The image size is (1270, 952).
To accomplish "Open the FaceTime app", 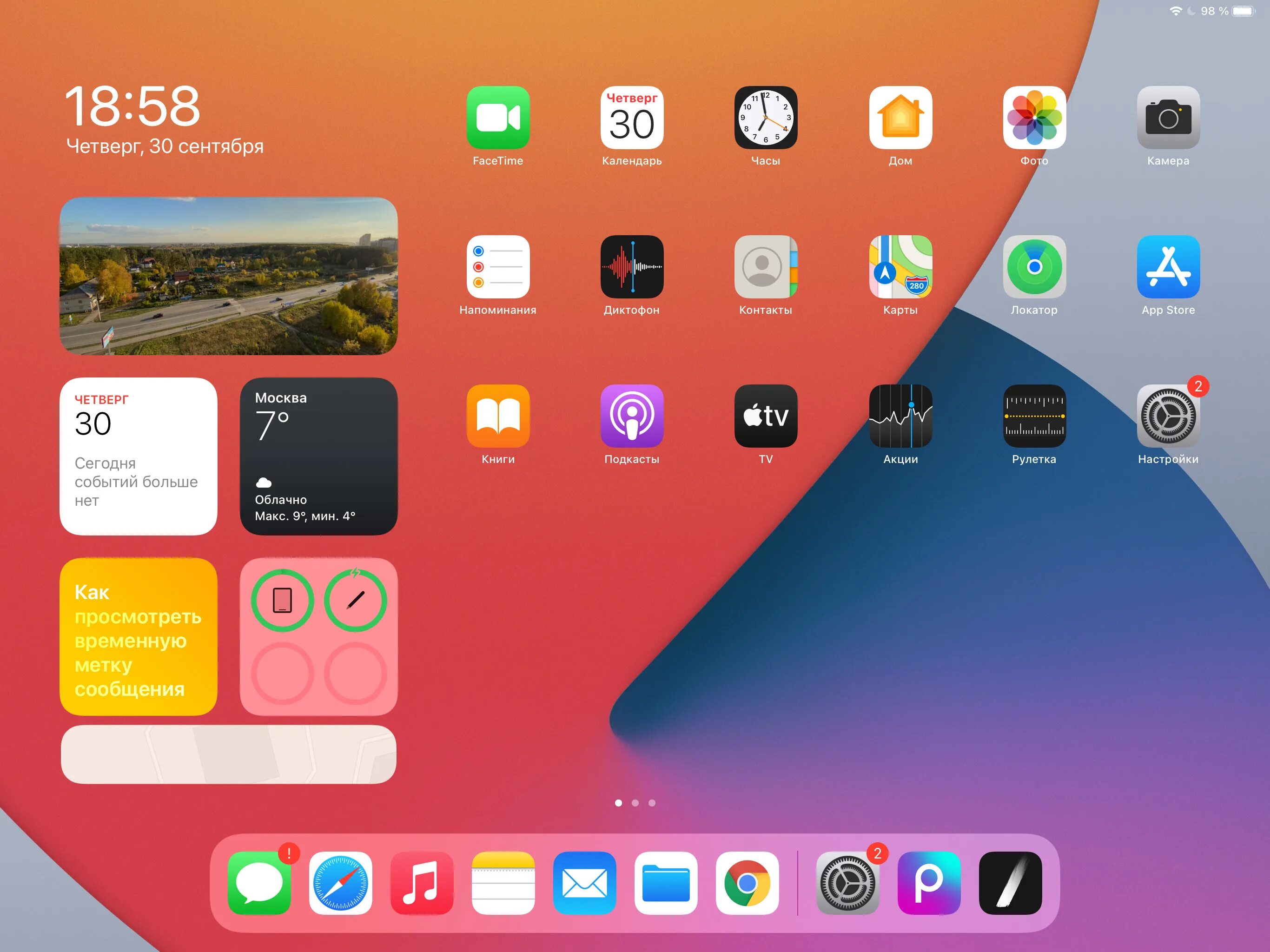I will tap(498, 118).
